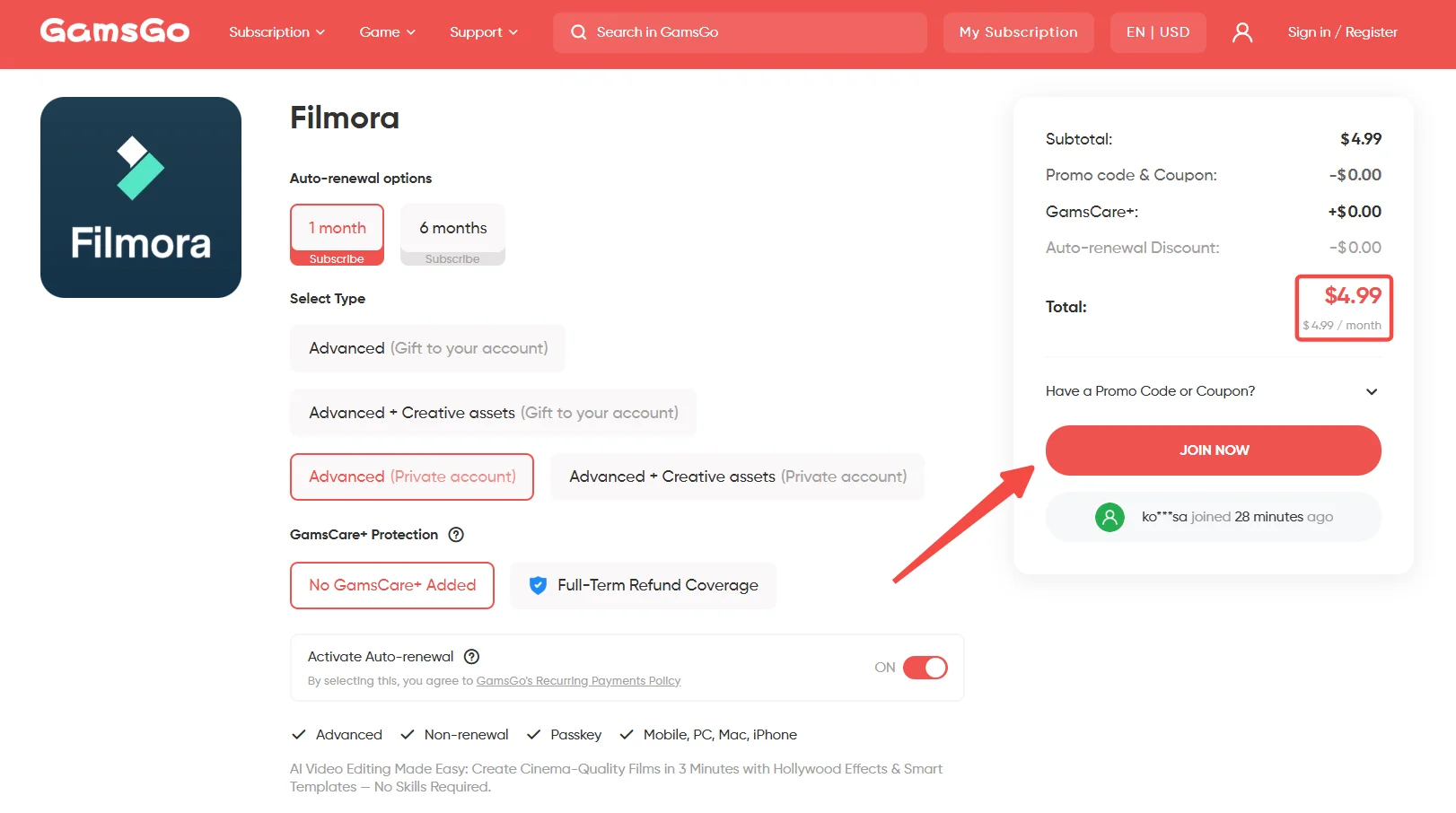
Task: Open the user account icon
Action: coord(1242,32)
